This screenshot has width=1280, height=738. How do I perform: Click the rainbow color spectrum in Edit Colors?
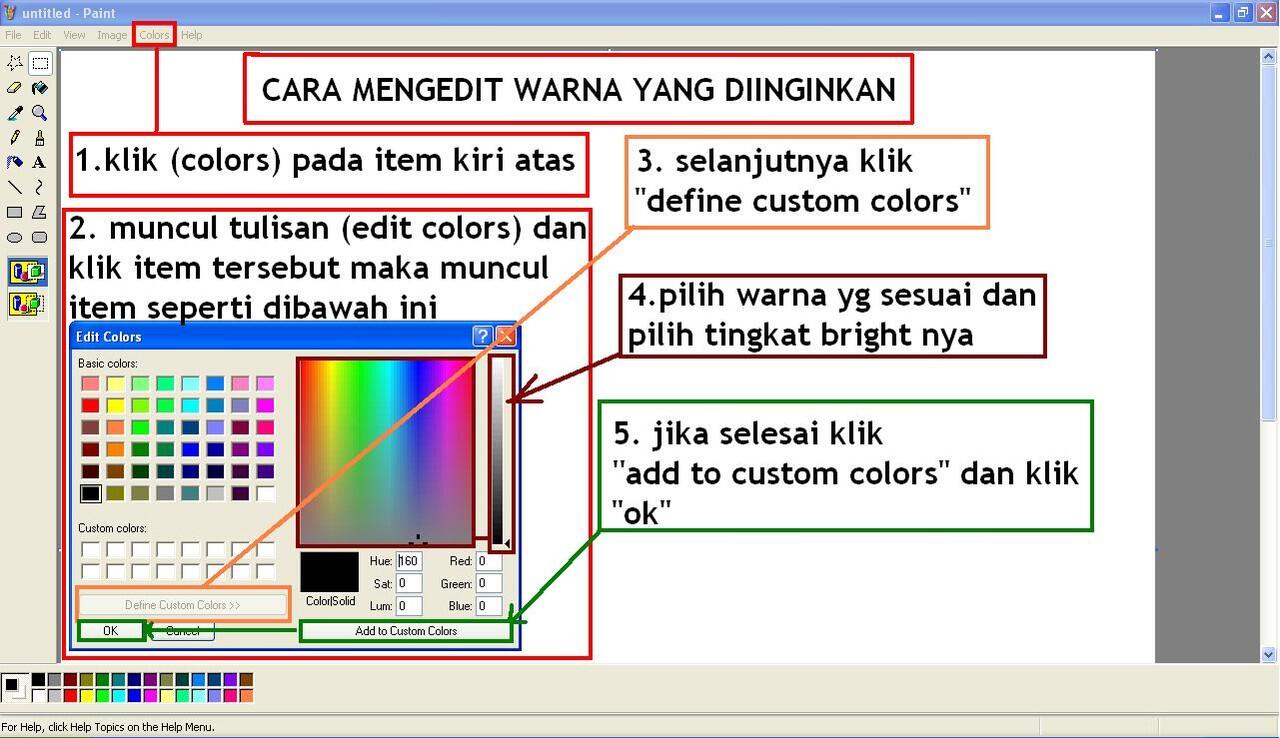[x=386, y=451]
